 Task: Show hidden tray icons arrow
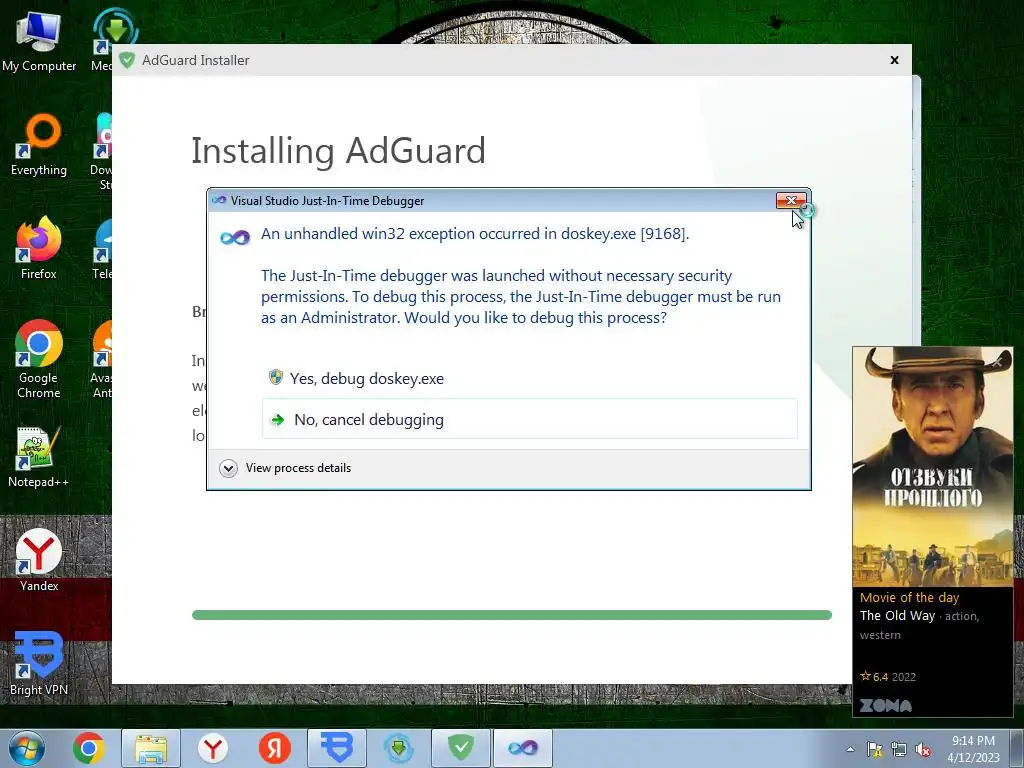[x=850, y=749]
